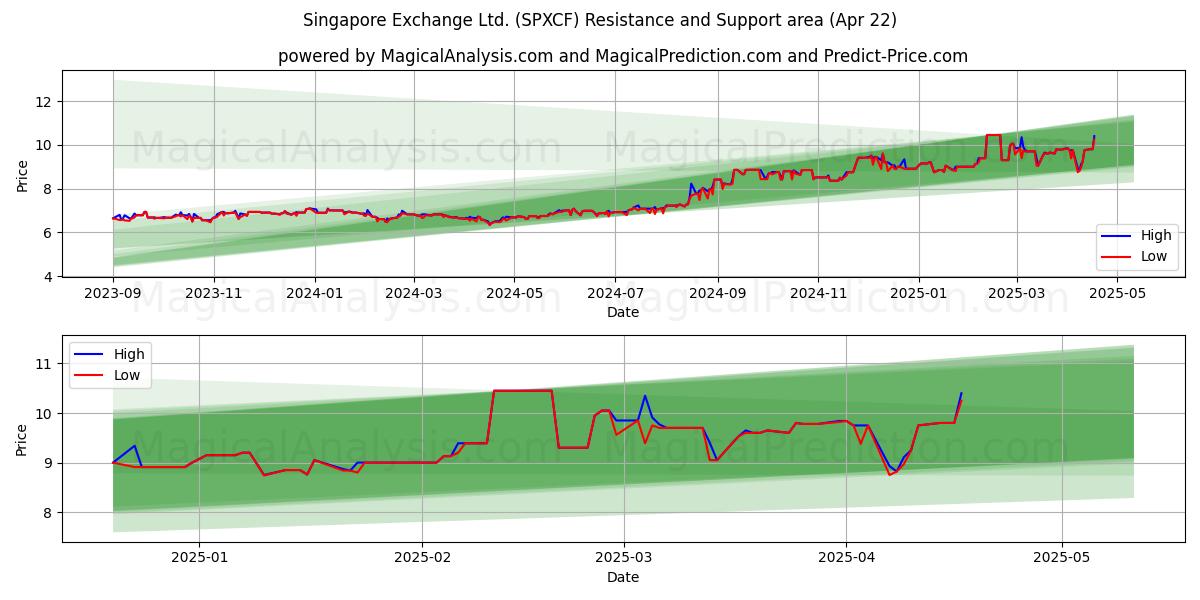
Task: Click the top chart y-axis value '12'
Action: pyautogui.click(x=46, y=102)
